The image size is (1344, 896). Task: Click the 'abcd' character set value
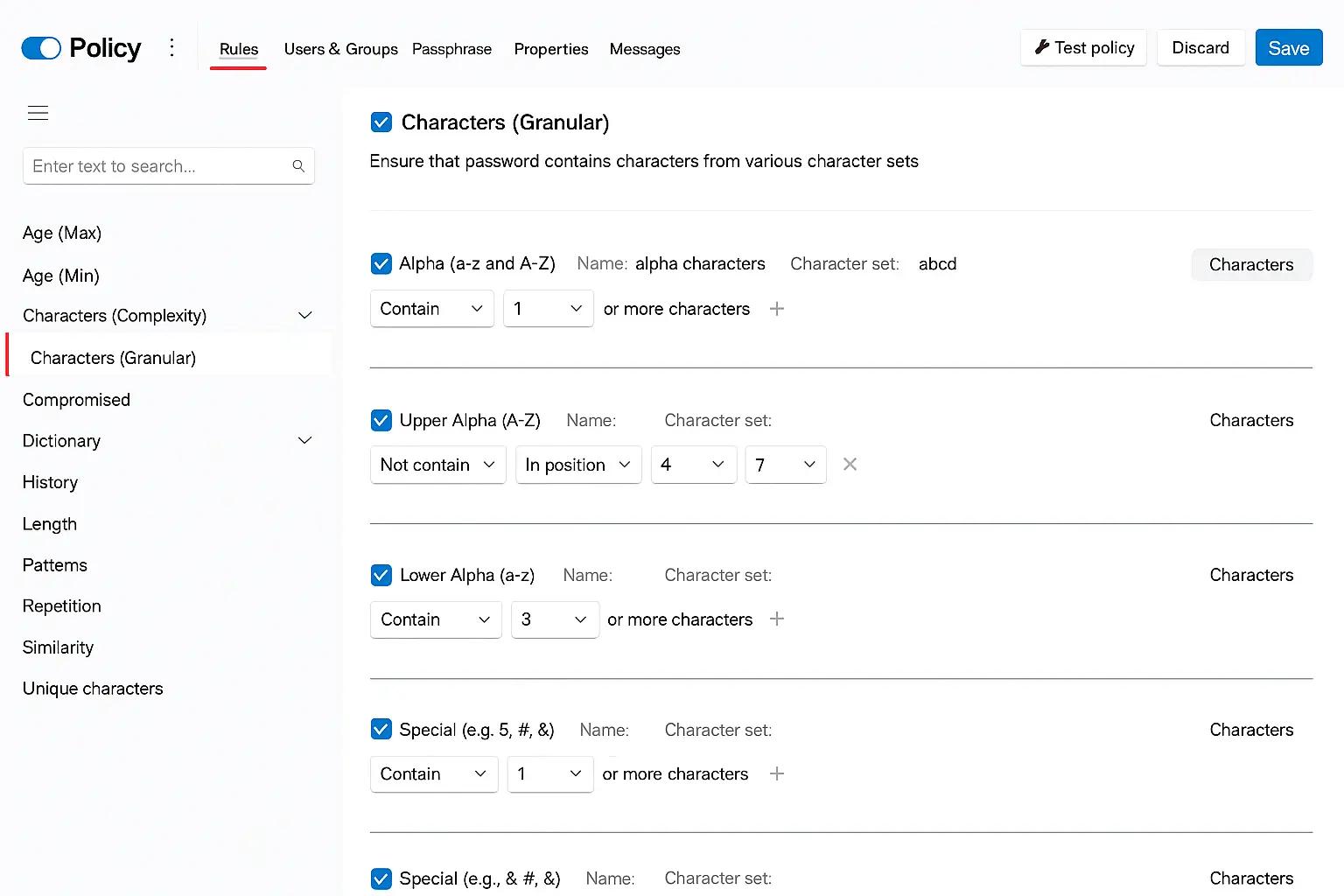937,263
